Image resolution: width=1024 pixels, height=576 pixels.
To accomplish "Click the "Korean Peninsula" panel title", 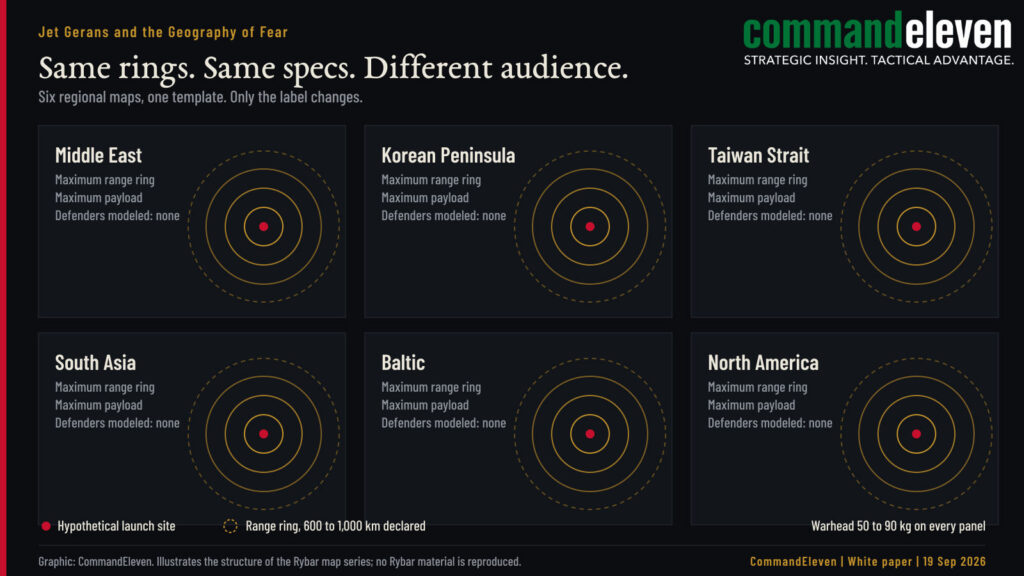I will pos(448,155).
